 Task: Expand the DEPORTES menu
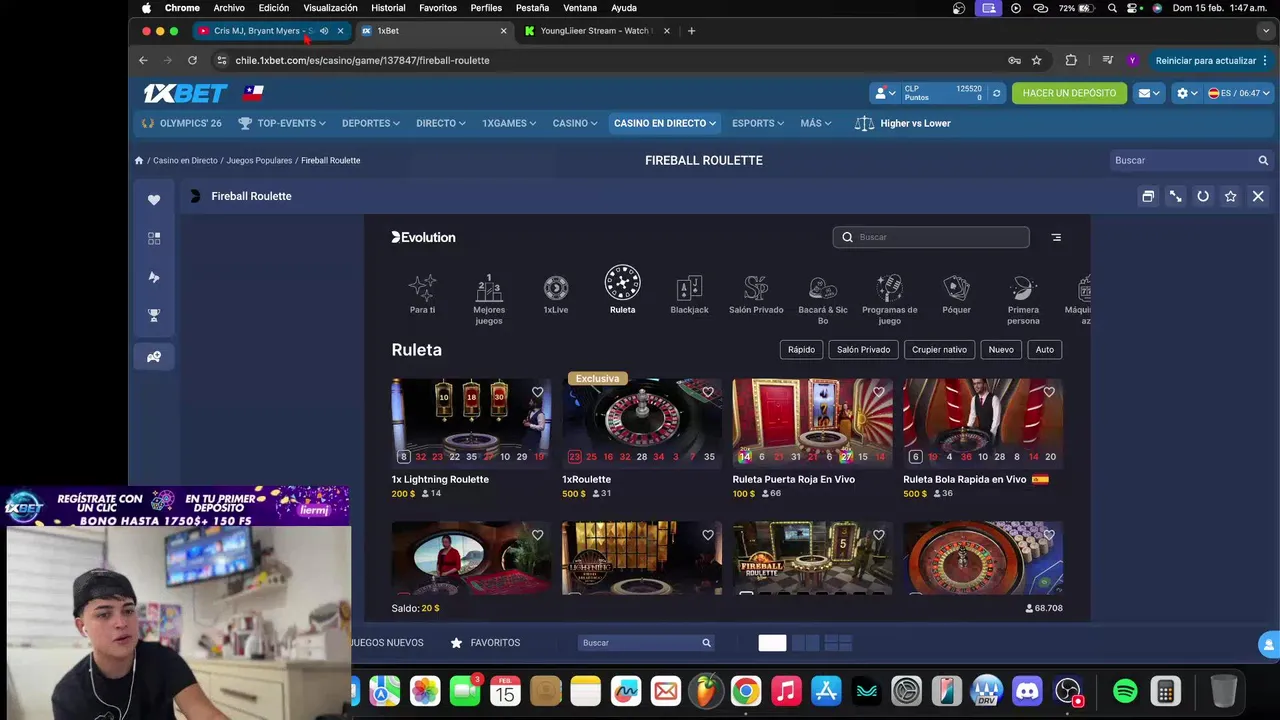point(371,123)
